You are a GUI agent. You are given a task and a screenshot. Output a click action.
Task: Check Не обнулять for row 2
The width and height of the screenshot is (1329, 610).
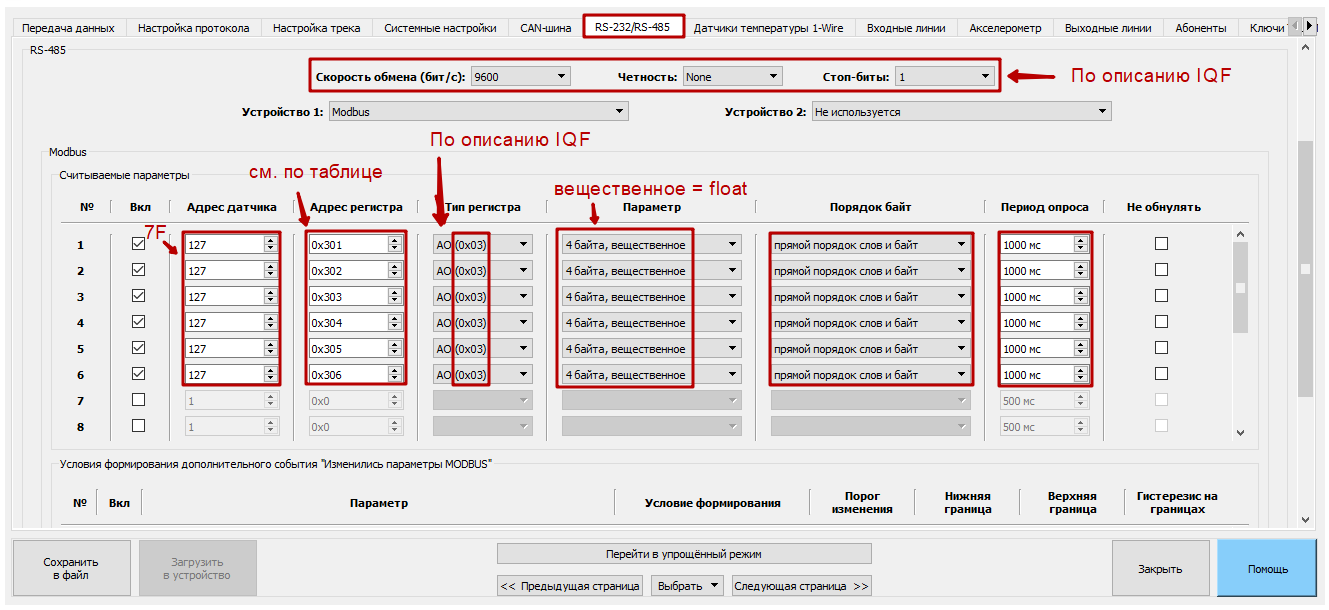tap(1161, 270)
